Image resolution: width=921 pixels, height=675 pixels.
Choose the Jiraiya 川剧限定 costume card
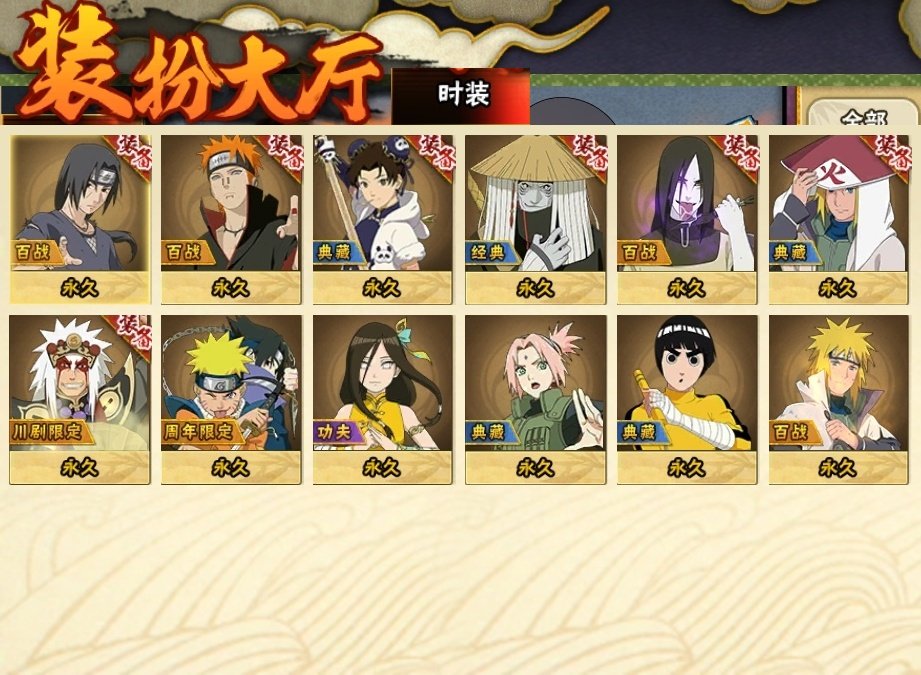point(80,399)
